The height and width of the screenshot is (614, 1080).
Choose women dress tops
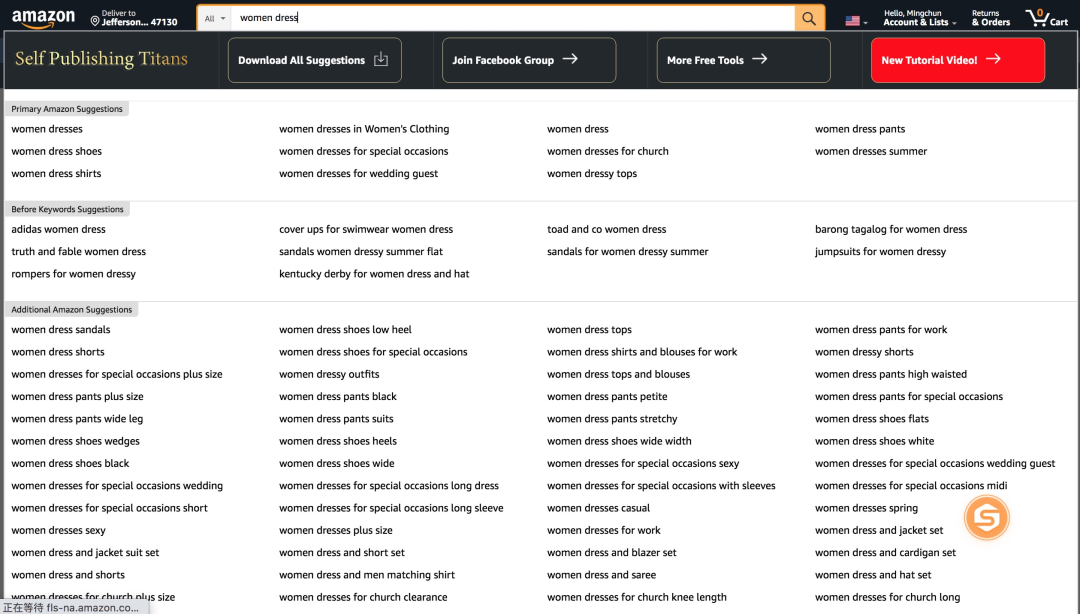coord(589,330)
